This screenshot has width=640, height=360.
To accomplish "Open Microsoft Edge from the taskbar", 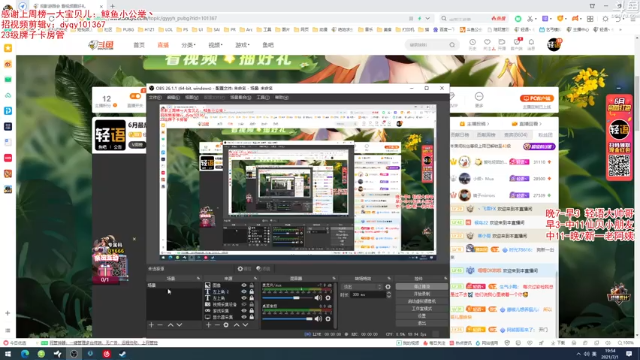I will pos(25,354).
